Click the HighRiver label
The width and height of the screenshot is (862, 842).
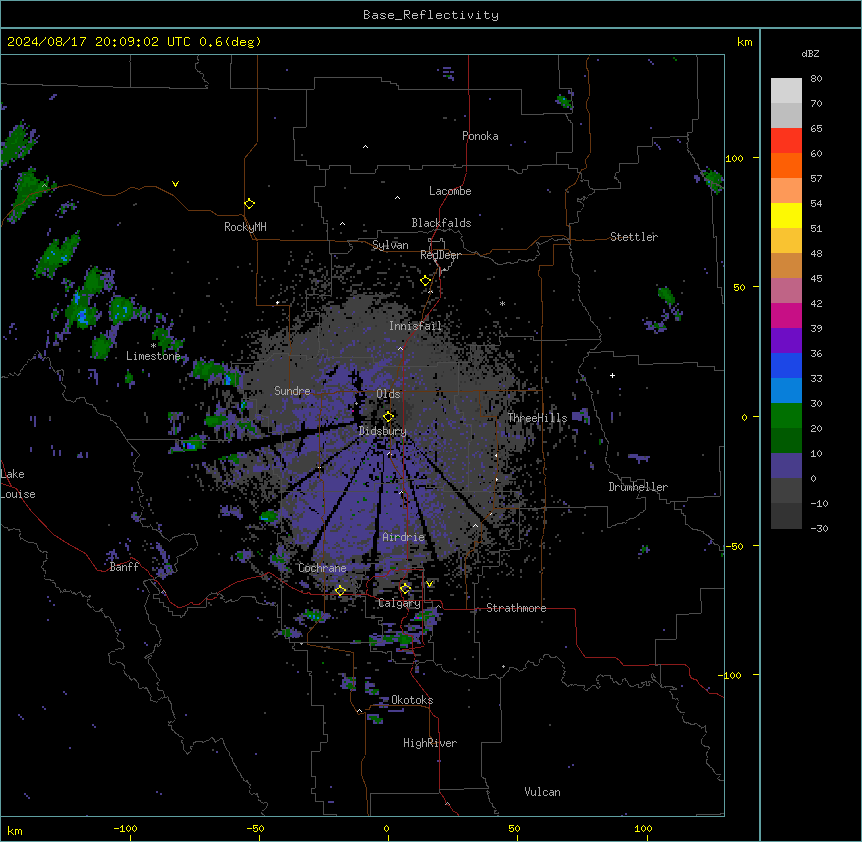coord(429,743)
